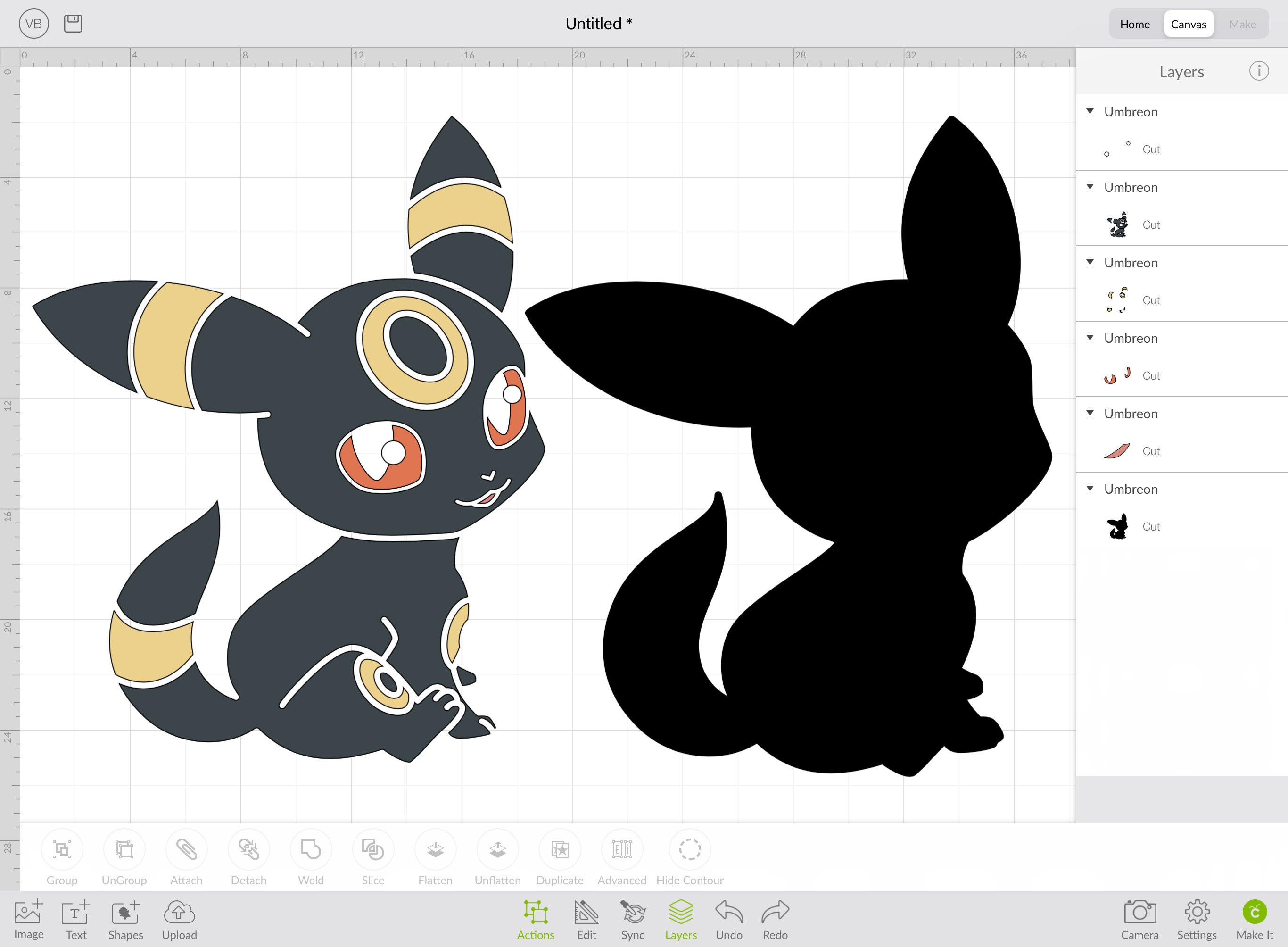Select the yellow rings Cut layer thumbnail
1288x947 pixels.
1117,300
